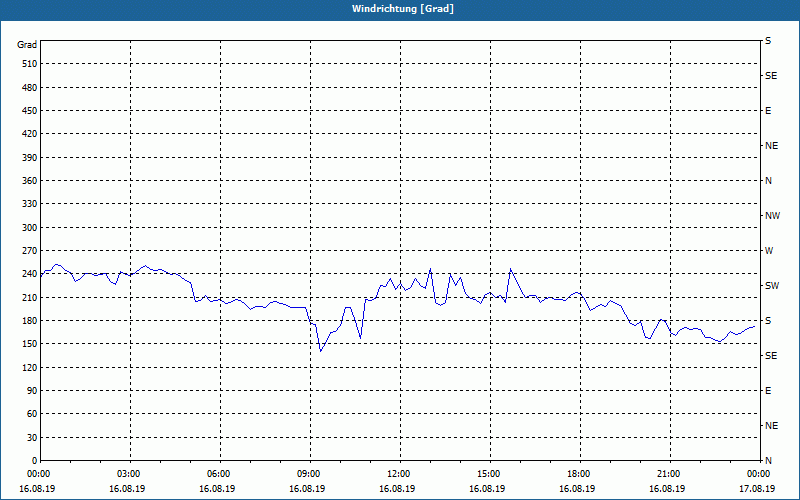The height and width of the screenshot is (500, 800).
Task: Click the W compass label
Action: pos(769,251)
